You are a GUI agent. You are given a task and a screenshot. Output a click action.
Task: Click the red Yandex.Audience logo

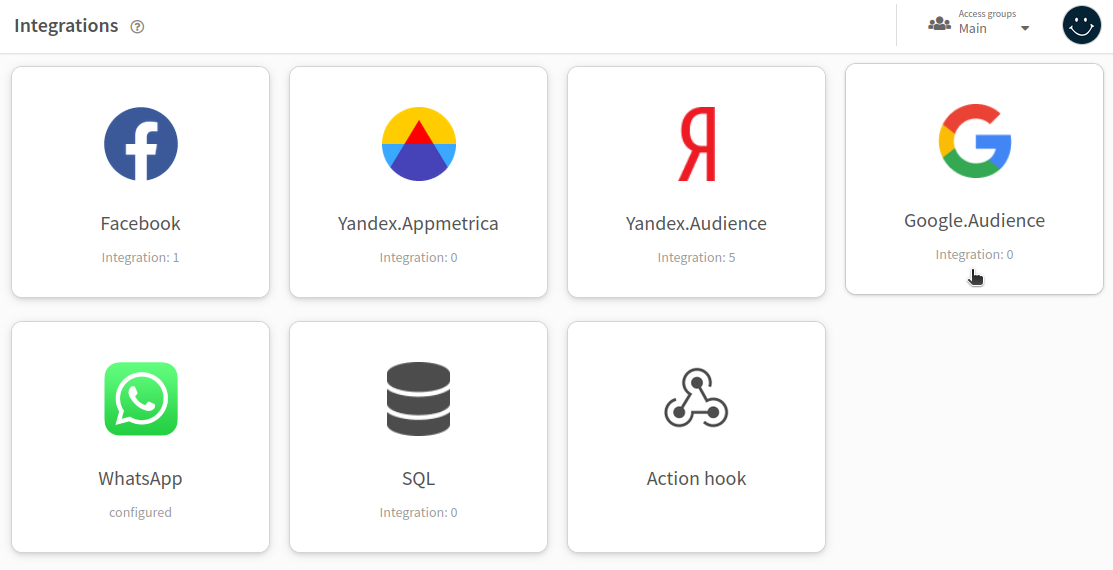pyautogui.click(x=696, y=144)
